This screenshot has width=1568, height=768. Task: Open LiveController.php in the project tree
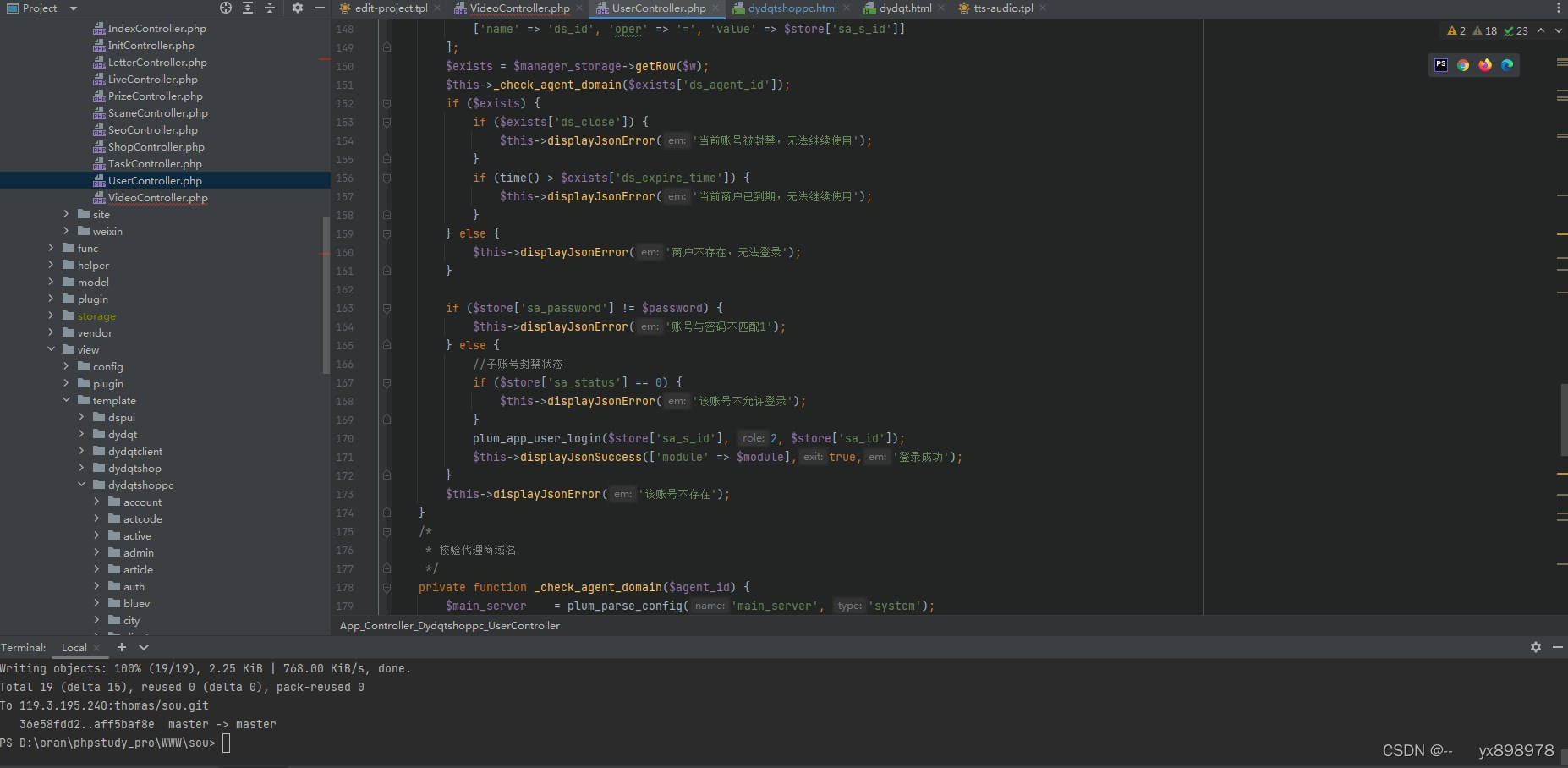tap(153, 80)
